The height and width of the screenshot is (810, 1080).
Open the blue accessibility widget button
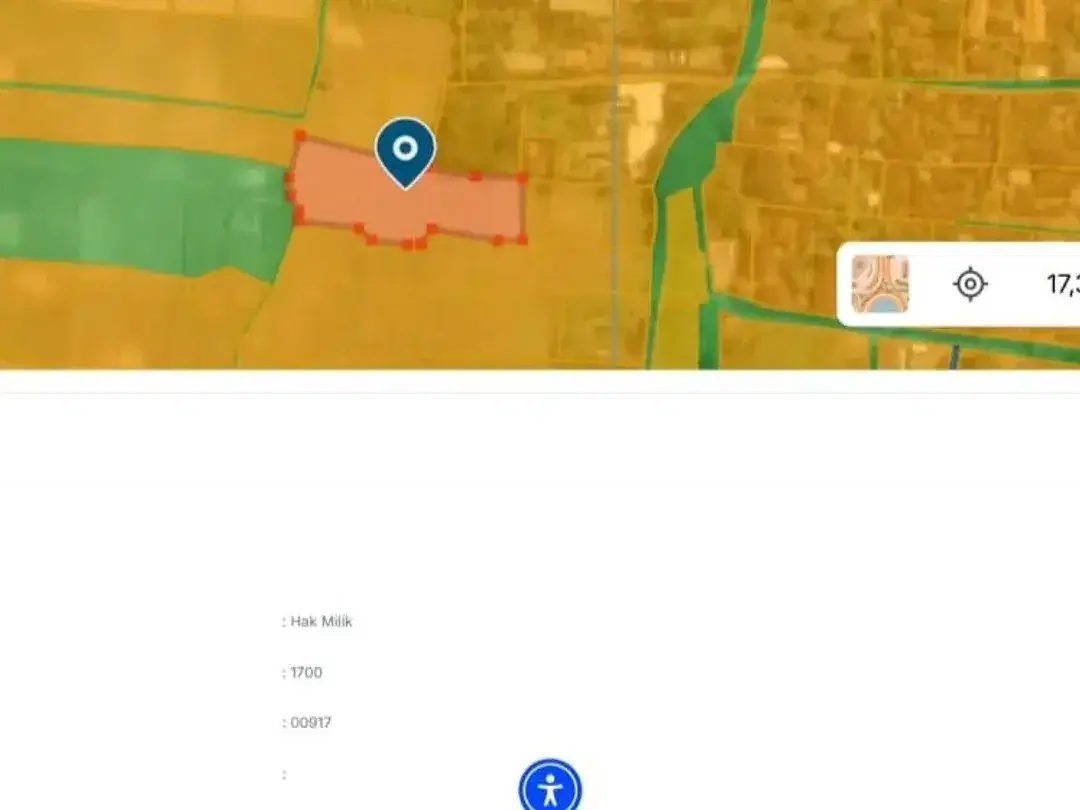(x=550, y=787)
